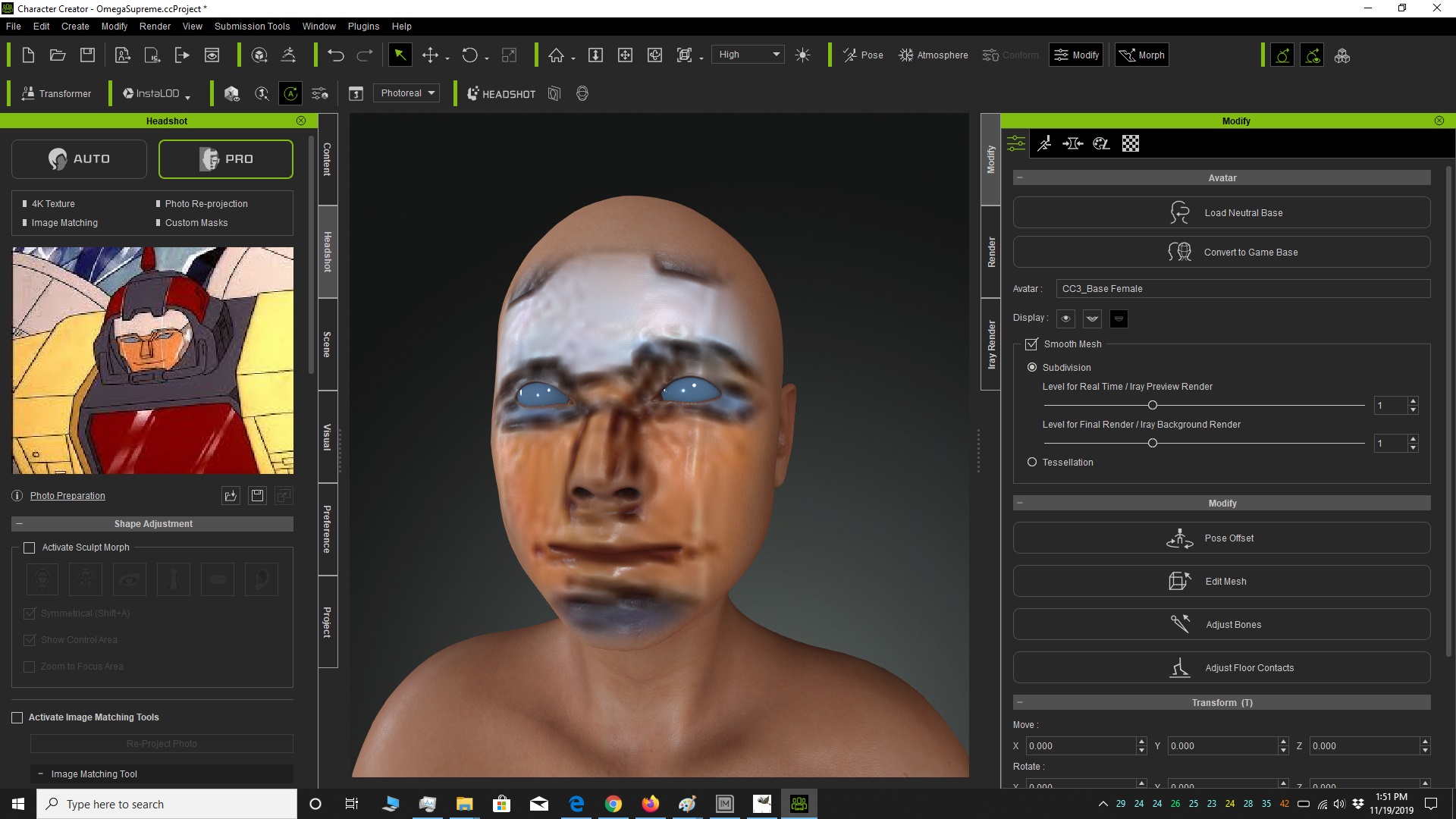Viewport: 1456px width, 819px height.
Task: Load image into Photo Preparation
Action: [x=231, y=495]
